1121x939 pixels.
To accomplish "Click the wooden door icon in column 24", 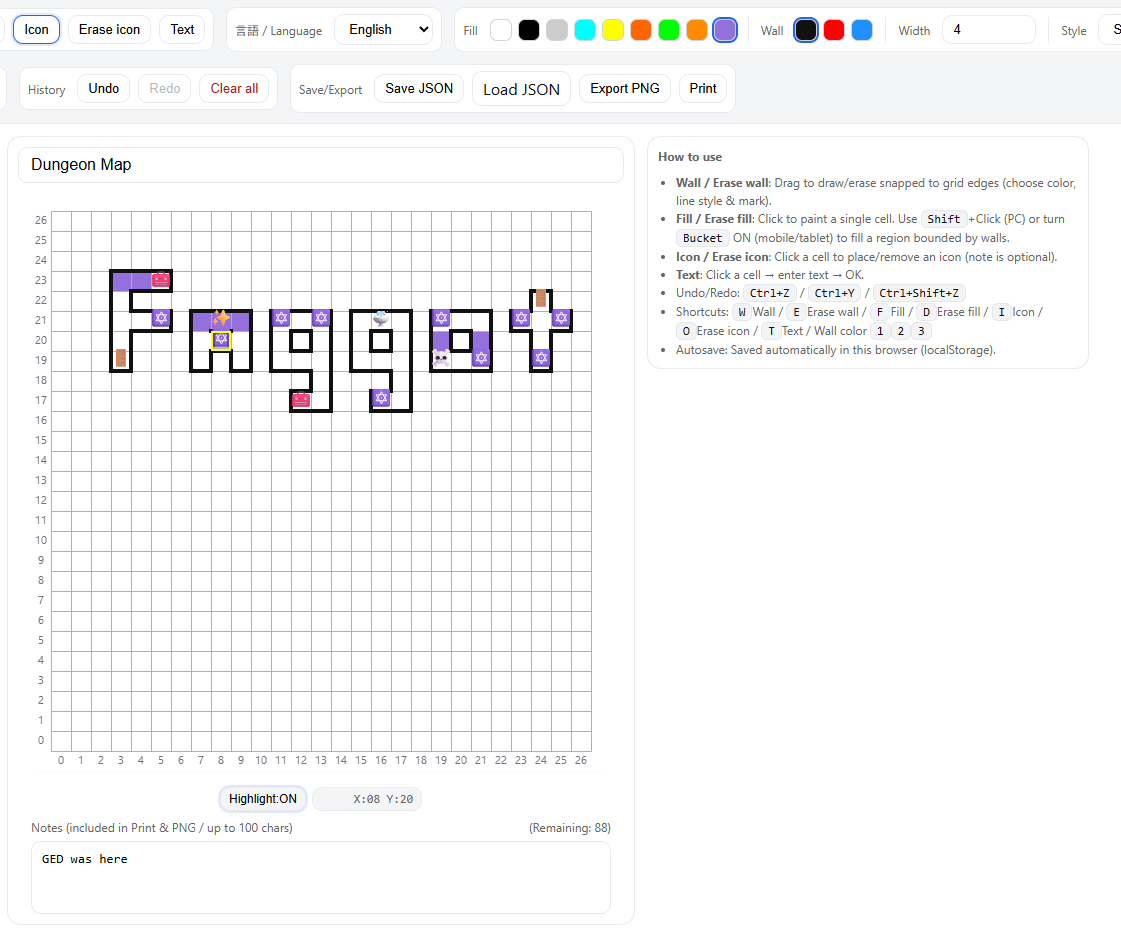I will (x=541, y=298).
